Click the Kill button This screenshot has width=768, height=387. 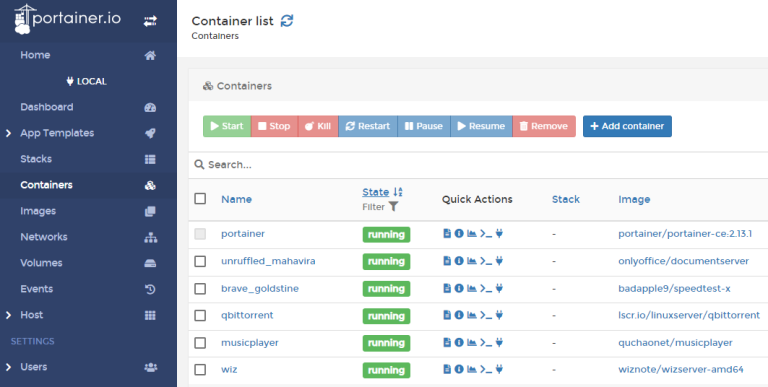(318, 126)
